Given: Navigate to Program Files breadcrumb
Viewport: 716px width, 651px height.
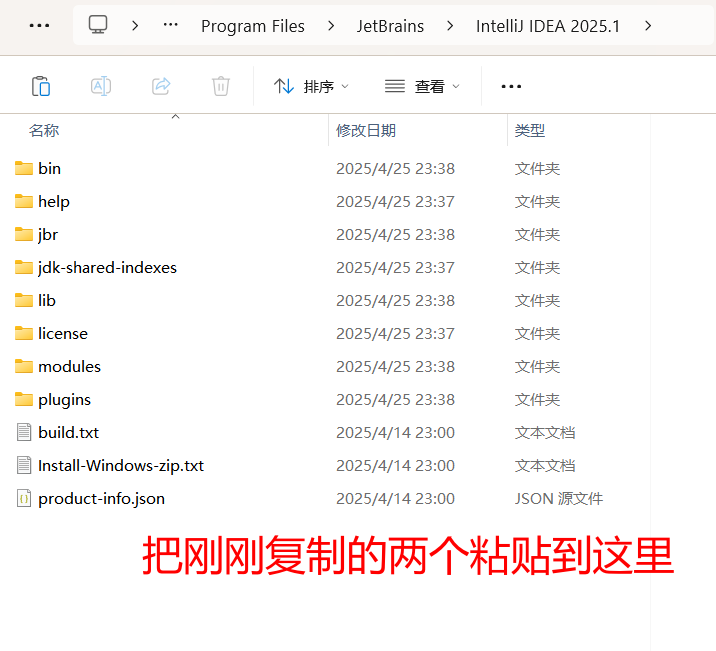Looking at the screenshot, I should pyautogui.click(x=253, y=26).
